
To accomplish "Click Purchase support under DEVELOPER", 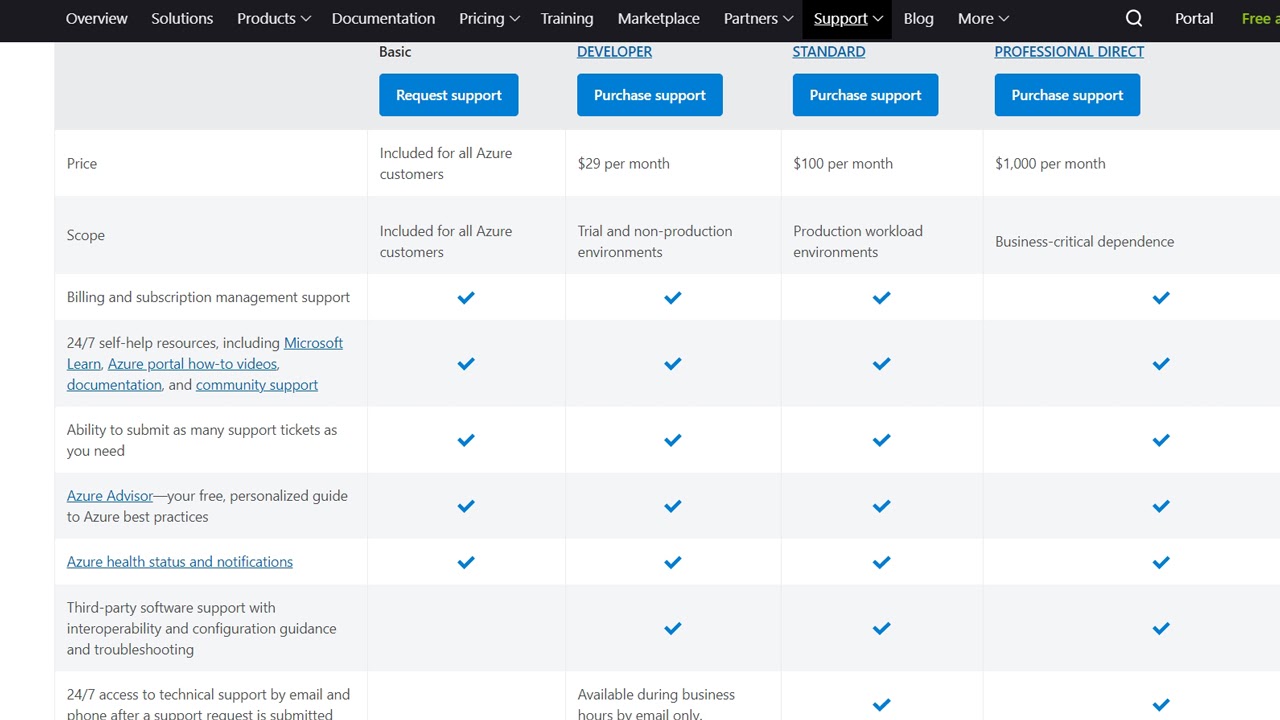I will 650,95.
